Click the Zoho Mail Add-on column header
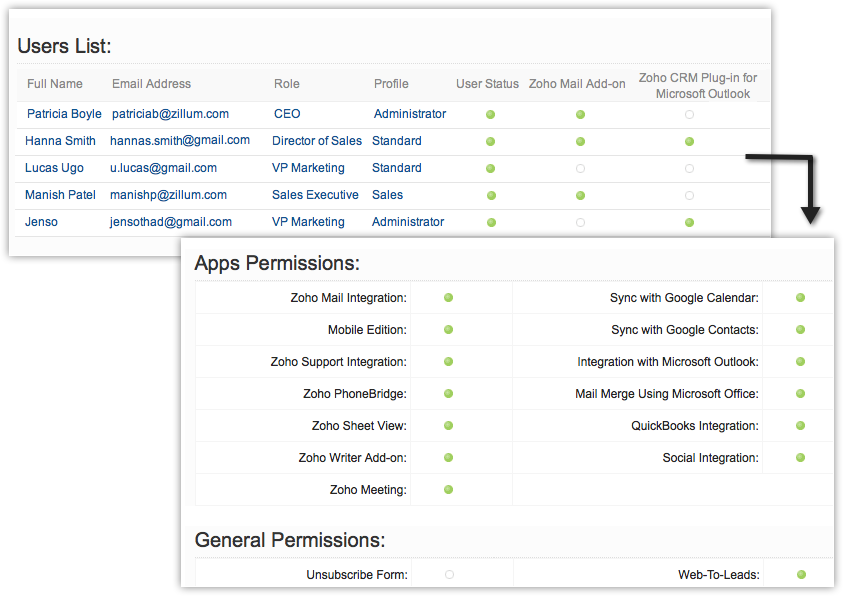 pyautogui.click(x=577, y=84)
